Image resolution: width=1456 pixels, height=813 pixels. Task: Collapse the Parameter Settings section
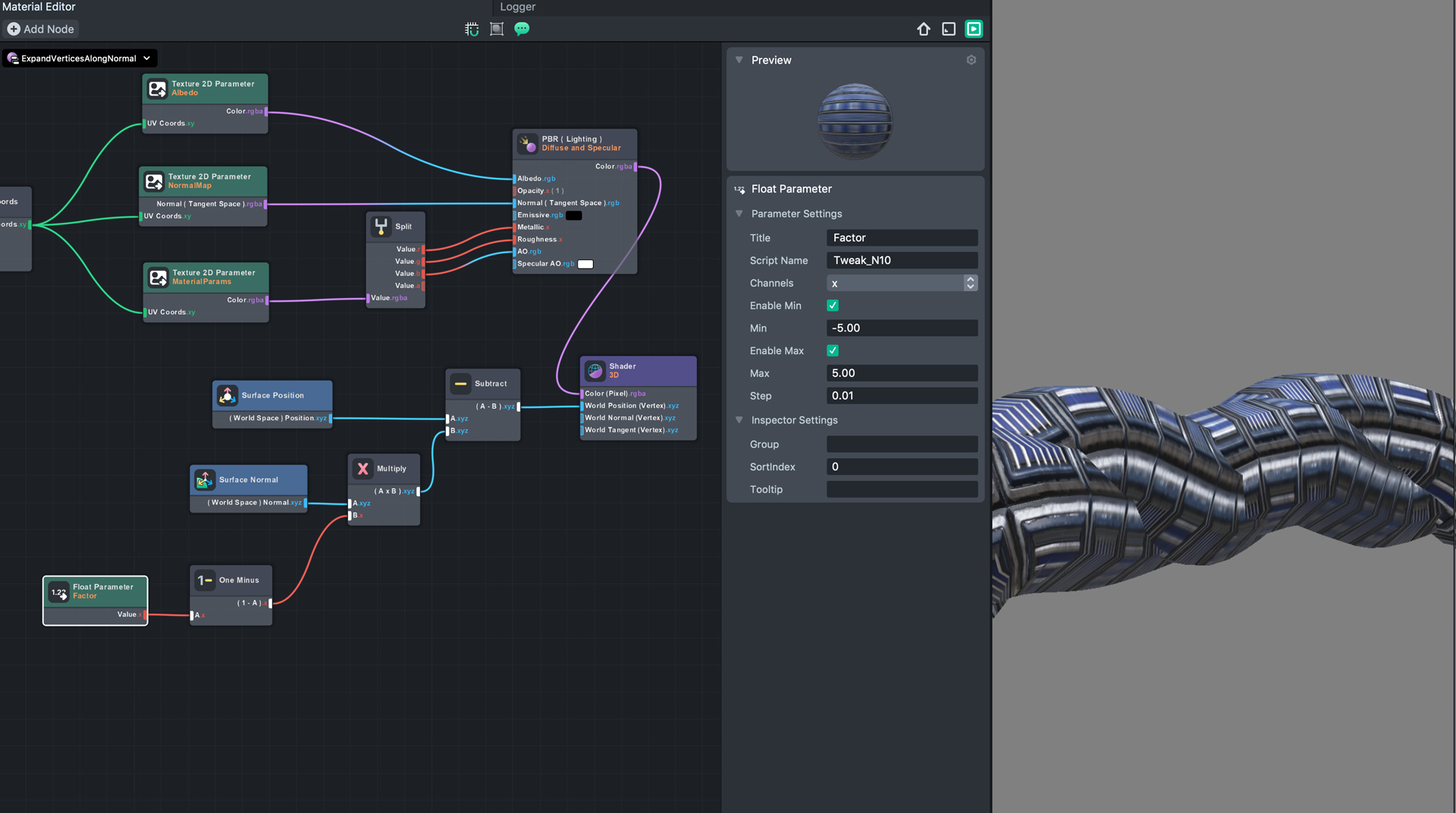point(739,214)
